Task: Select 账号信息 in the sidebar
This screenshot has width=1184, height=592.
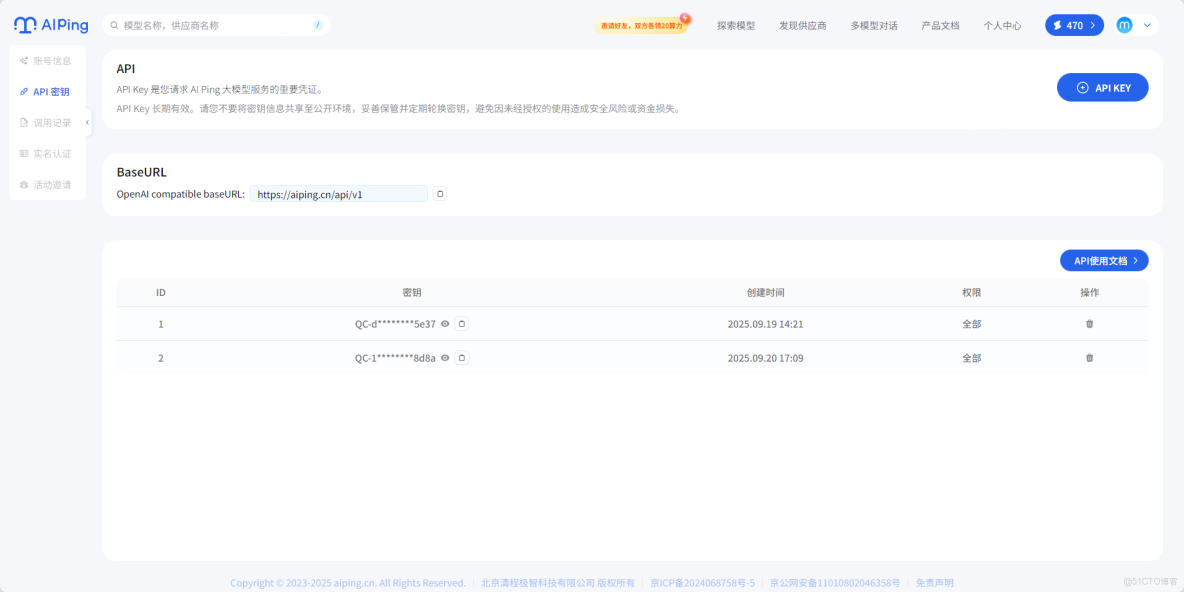Action: (x=47, y=60)
